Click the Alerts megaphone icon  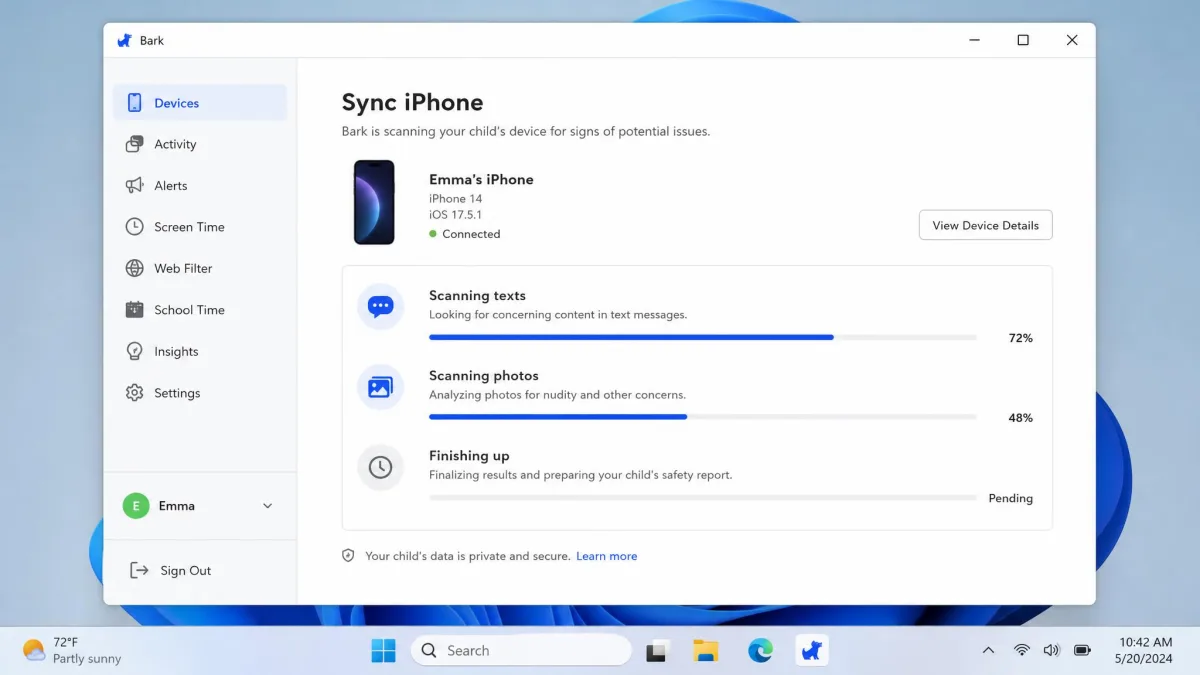[x=134, y=186]
